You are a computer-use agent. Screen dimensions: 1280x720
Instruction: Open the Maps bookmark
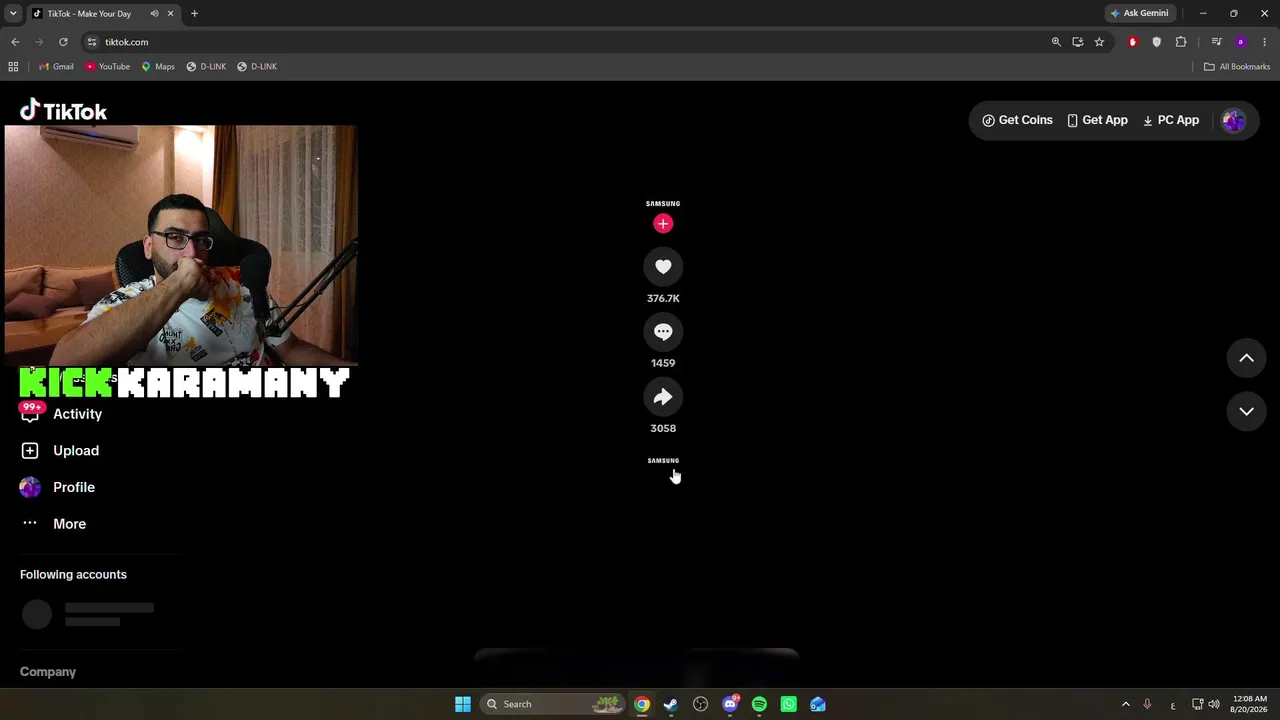coord(158,66)
